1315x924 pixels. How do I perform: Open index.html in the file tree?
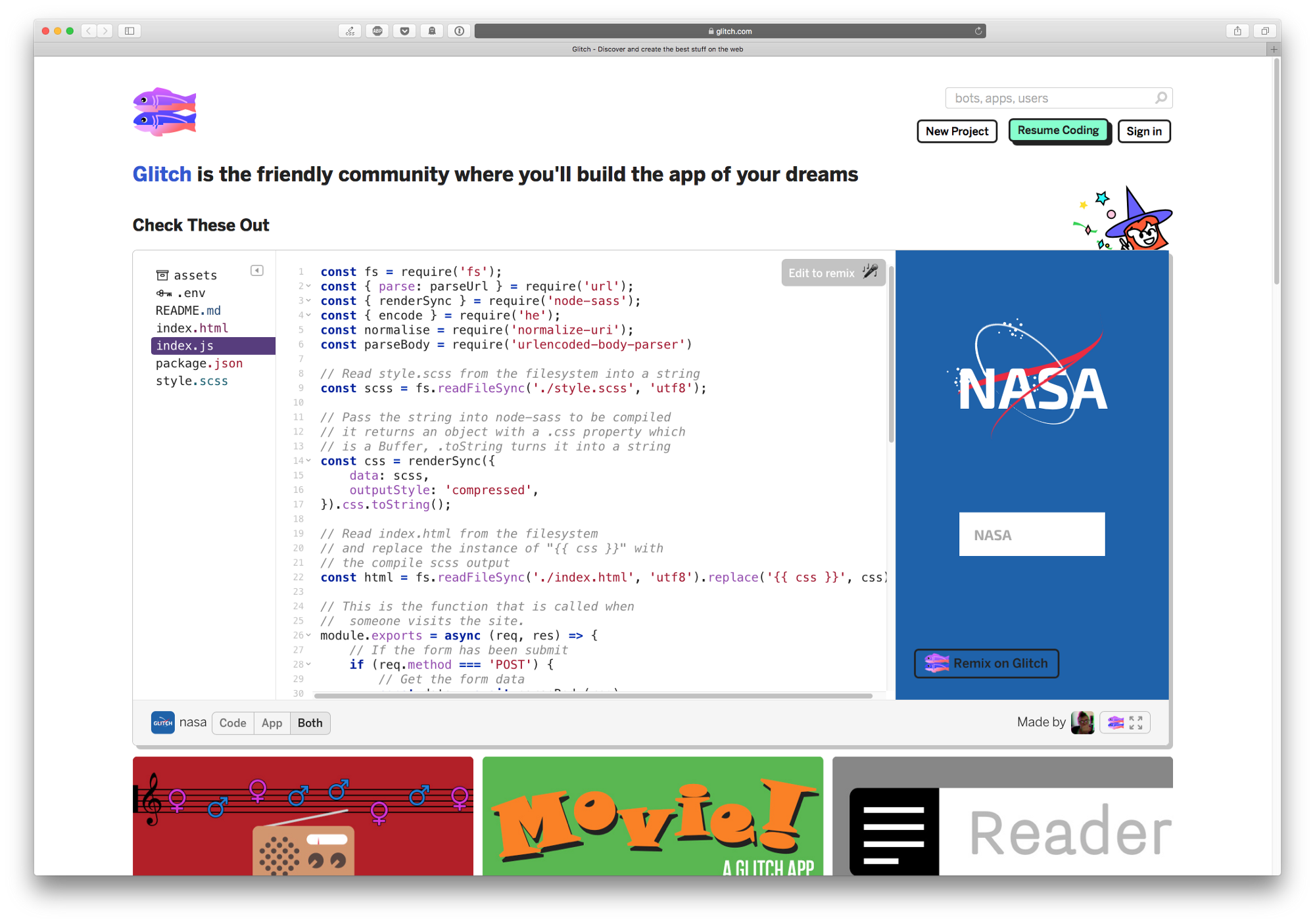(x=192, y=328)
